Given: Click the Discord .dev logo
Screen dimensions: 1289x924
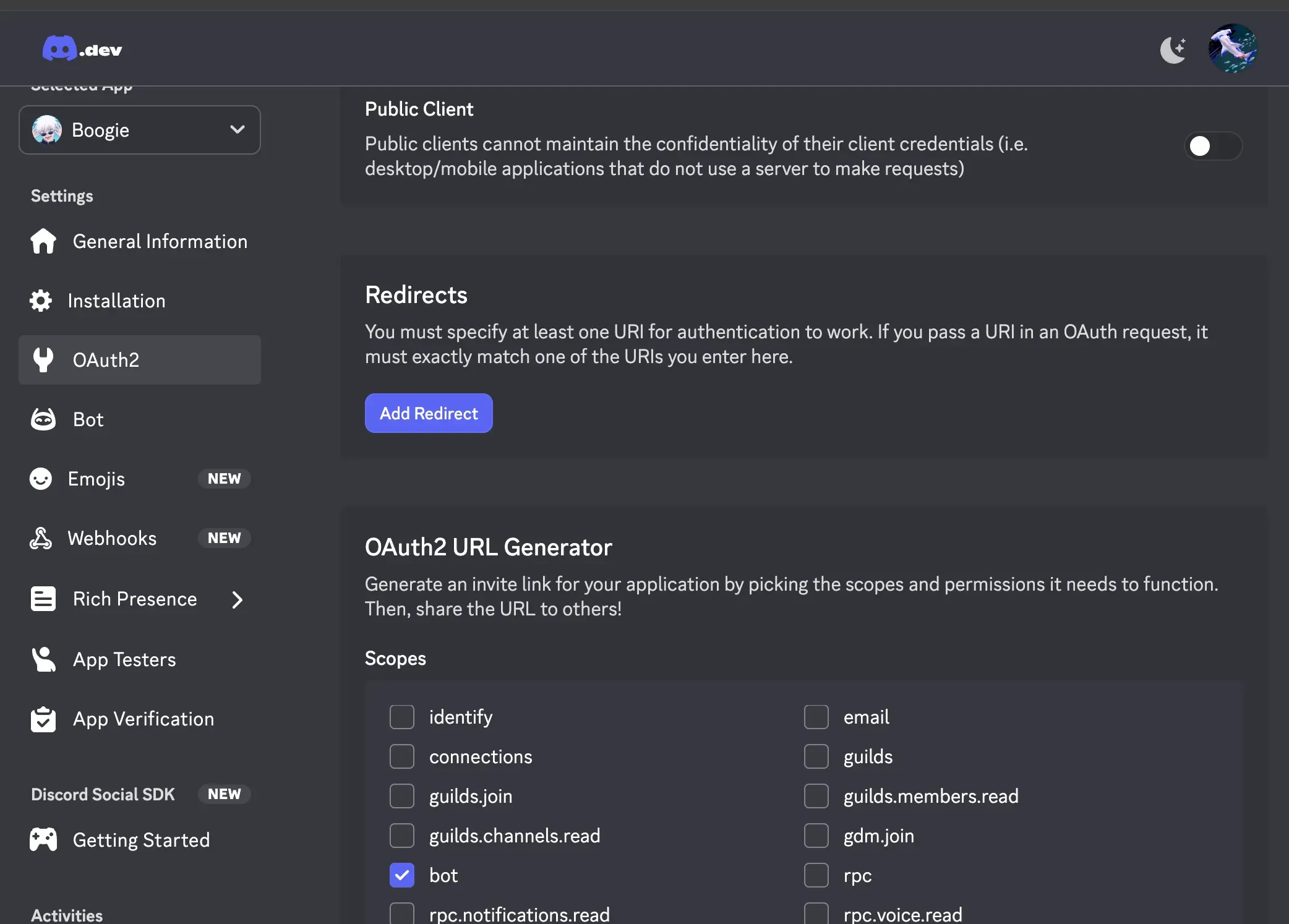Looking at the screenshot, I should coord(81,49).
